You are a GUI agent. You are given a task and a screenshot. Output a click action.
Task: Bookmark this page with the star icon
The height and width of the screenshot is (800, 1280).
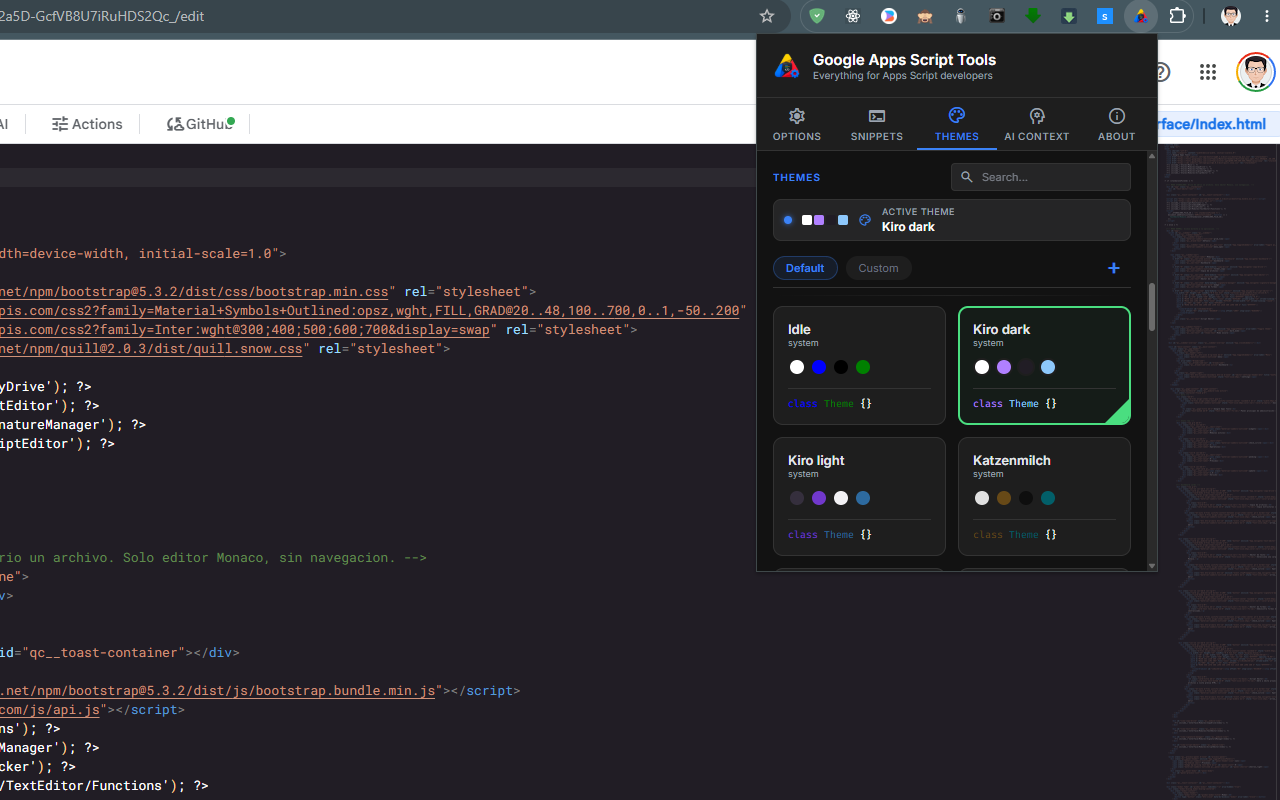[767, 16]
